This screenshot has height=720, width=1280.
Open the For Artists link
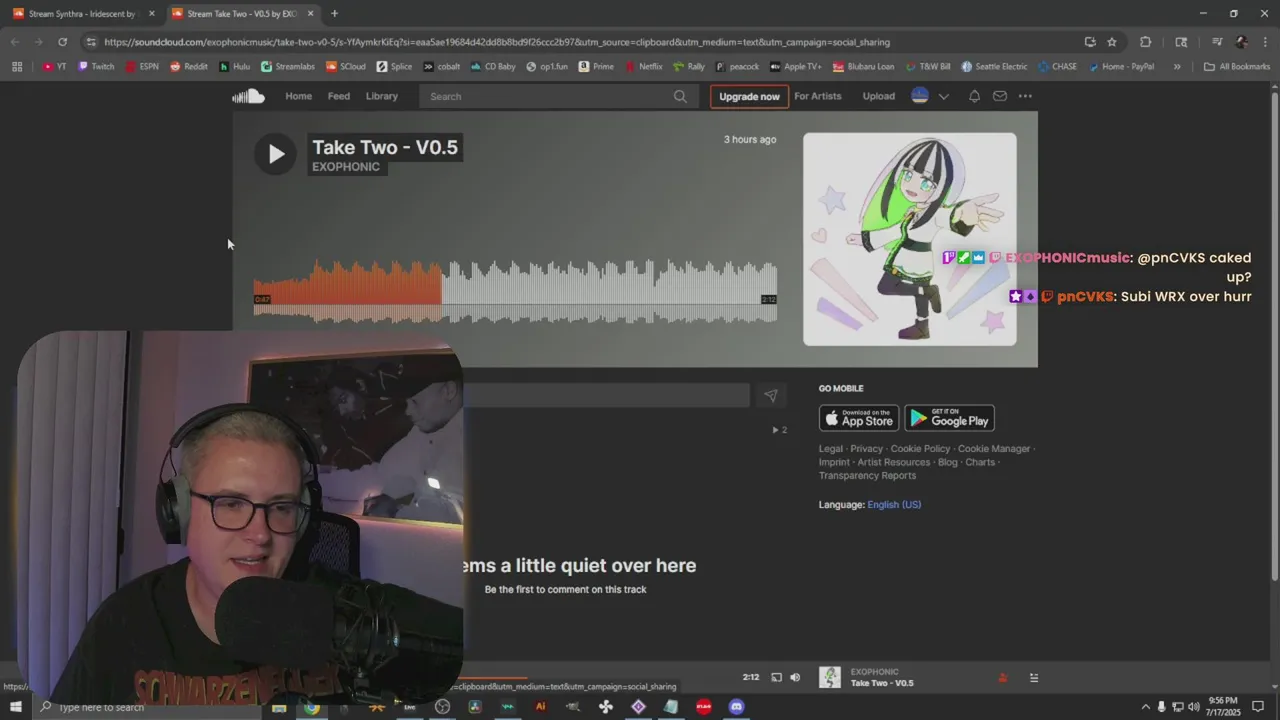[817, 96]
